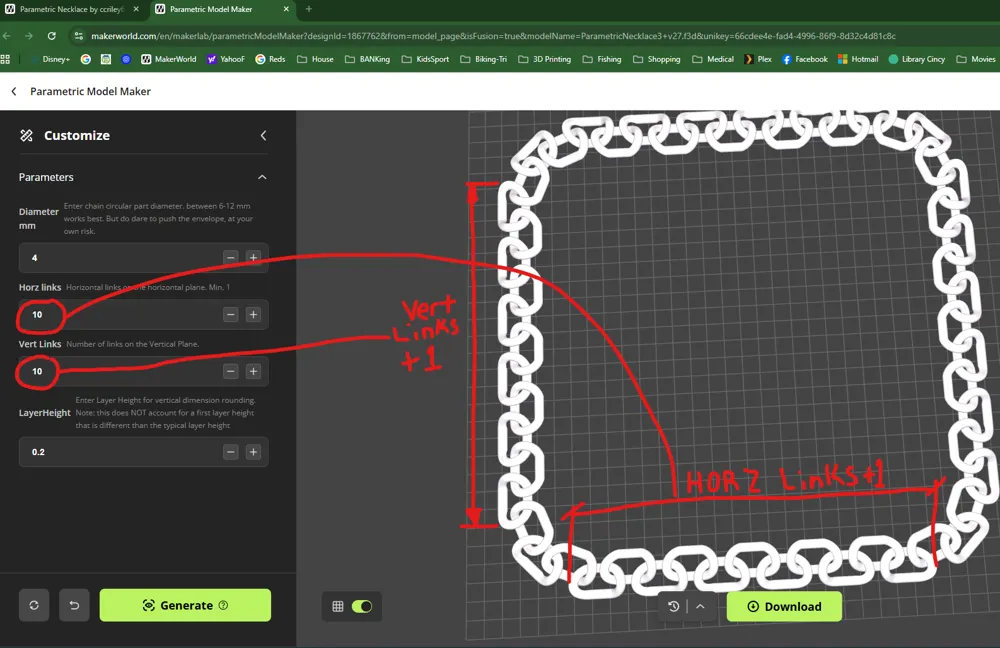
Task: Increase the Horz links value
Action: pyautogui.click(x=253, y=314)
